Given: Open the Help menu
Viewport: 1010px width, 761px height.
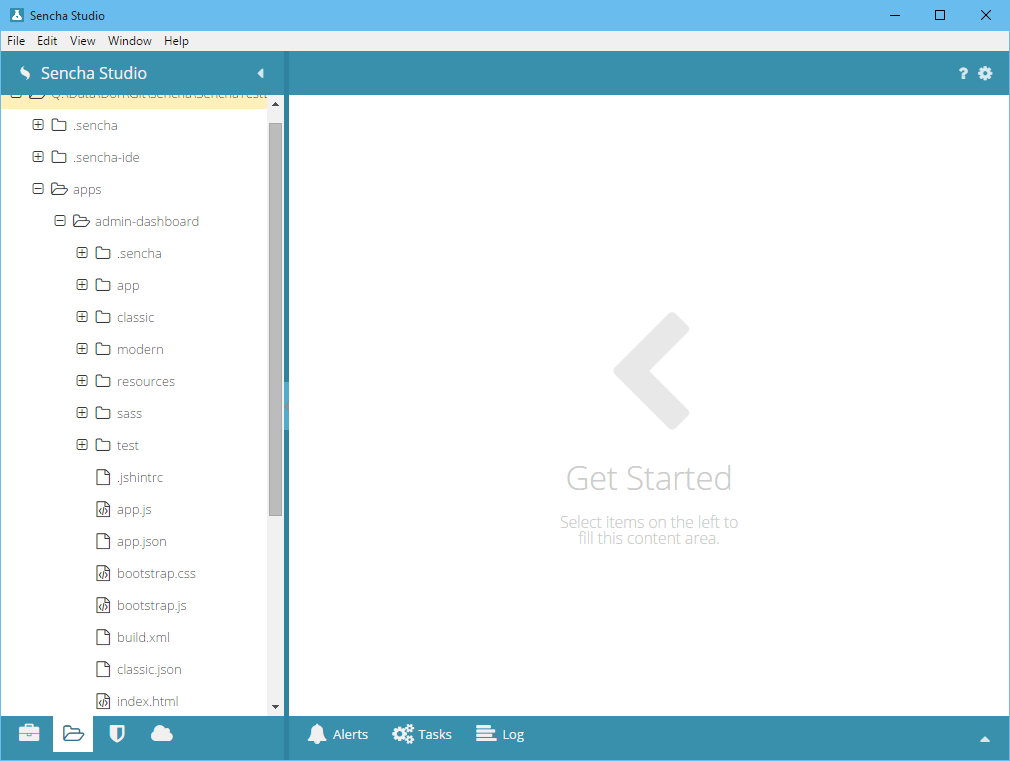Looking at the screenshot, I should coord(176,41).
